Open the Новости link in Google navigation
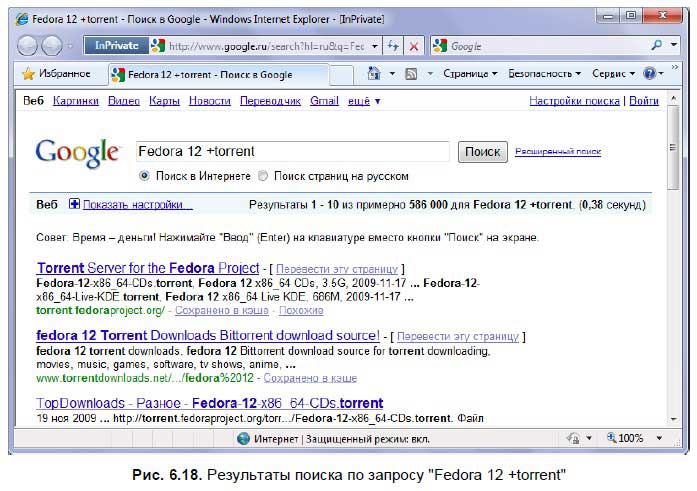697x491 pixels. [x=209, y=101]
